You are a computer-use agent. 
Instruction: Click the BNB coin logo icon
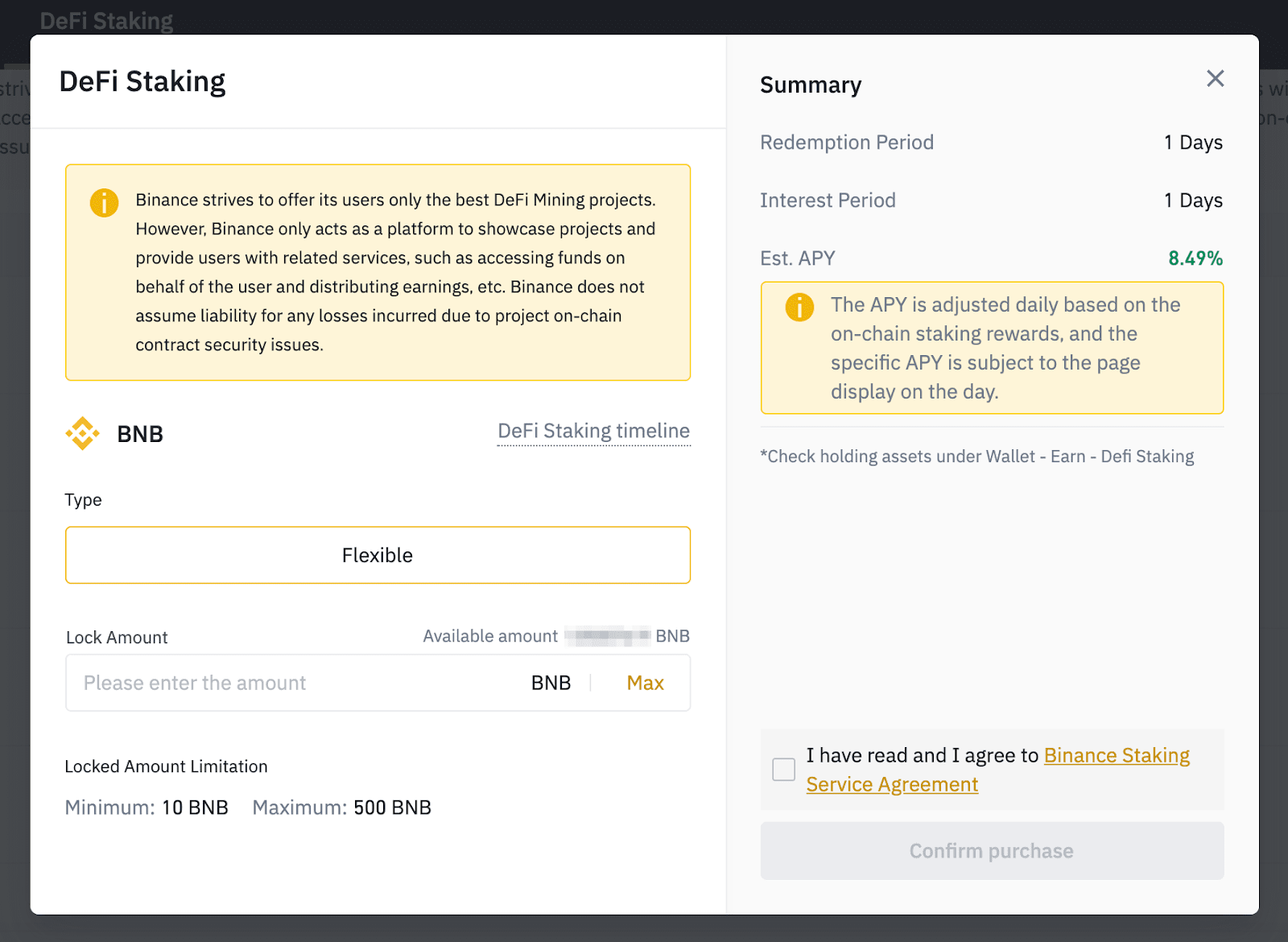82,433
